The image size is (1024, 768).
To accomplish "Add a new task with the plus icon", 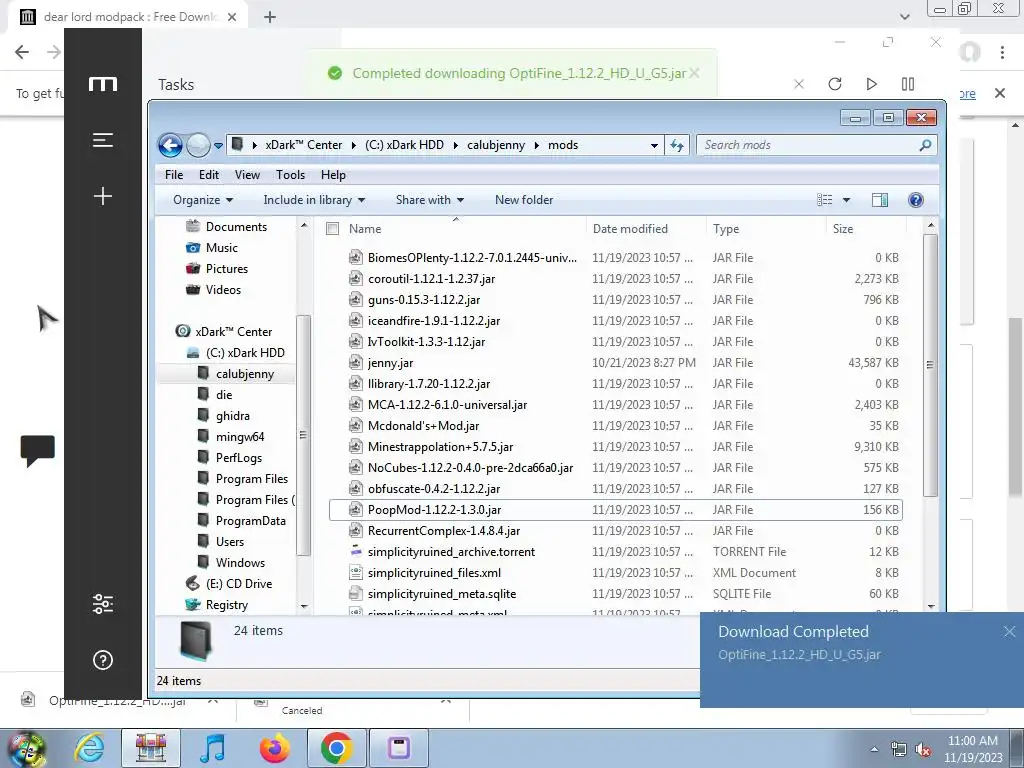I will tap(103, 196).
